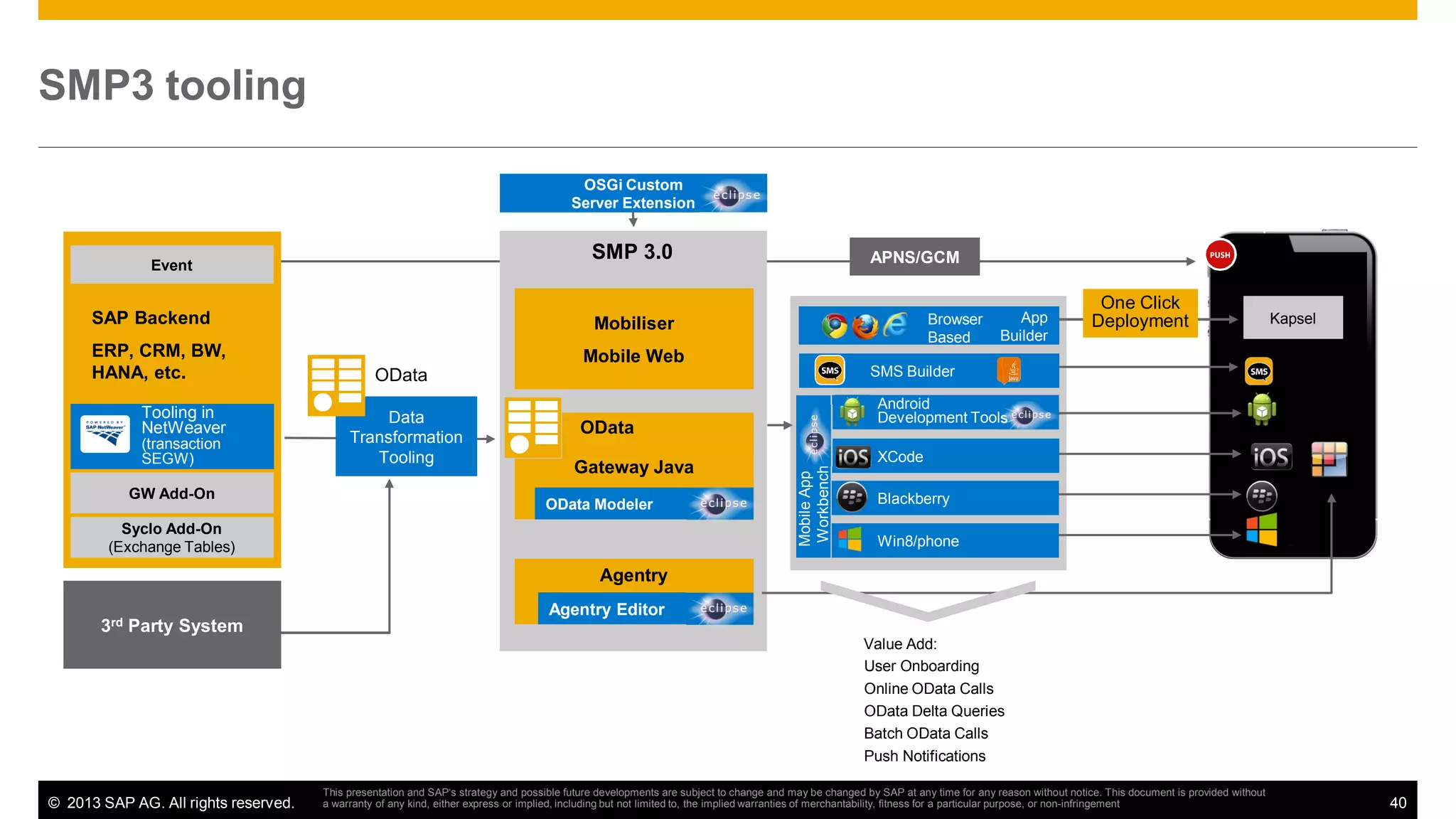Click the Online OData Calls line

pyautogui.click(x=928, y=688)
